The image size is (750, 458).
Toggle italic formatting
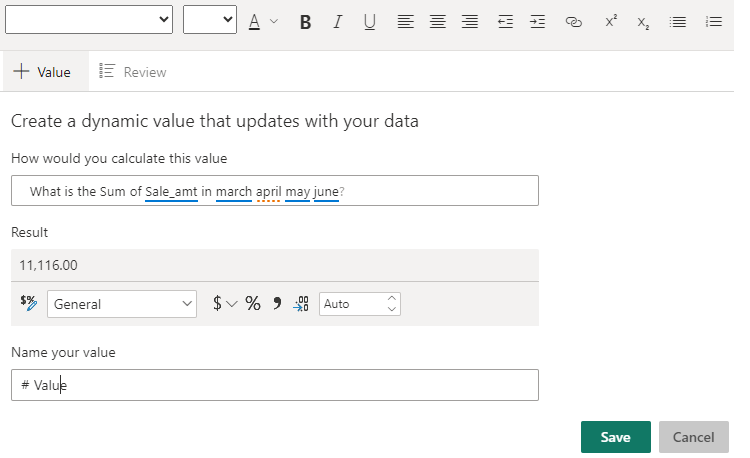point(338,21)
